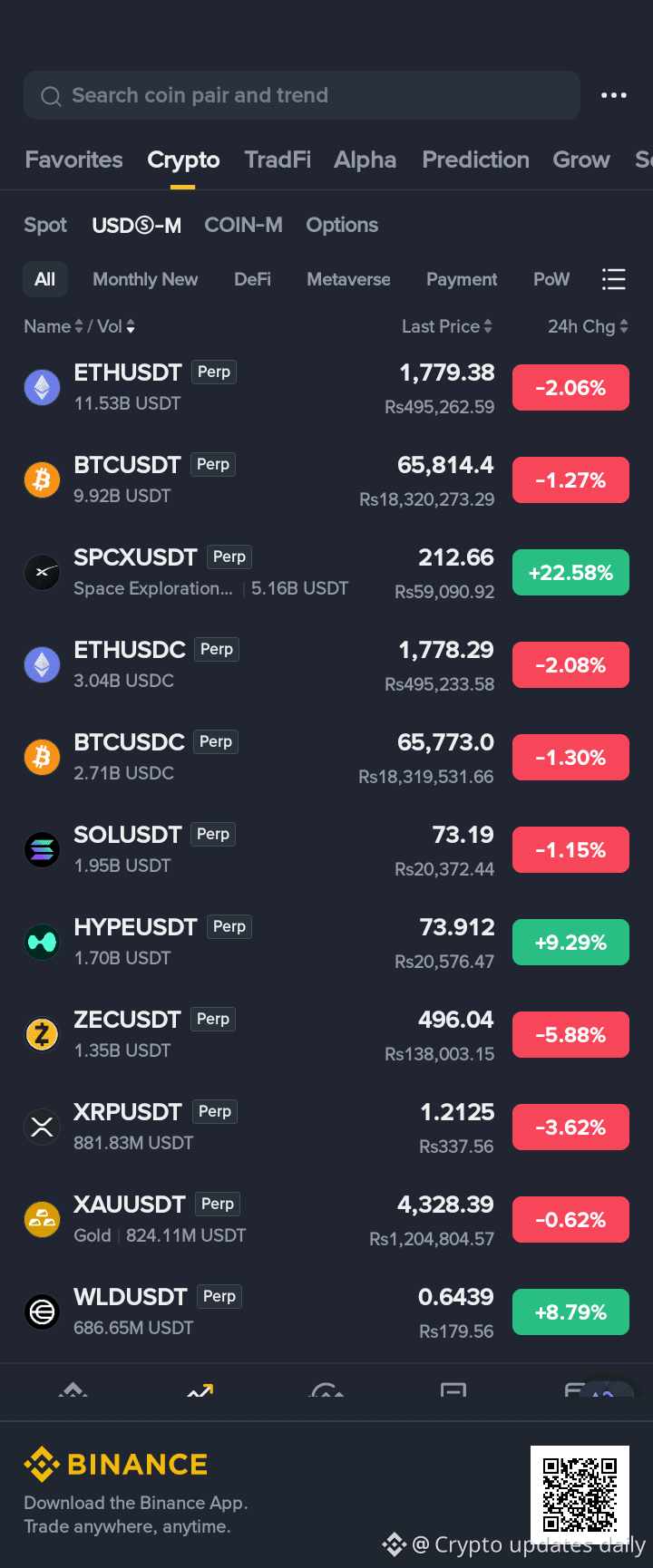Image resolution: width=653 pixels, height=1568 pixels.
Task: Tap the Bitcoin icon next to BTCUSDT
Action: (x=42, y=480)
